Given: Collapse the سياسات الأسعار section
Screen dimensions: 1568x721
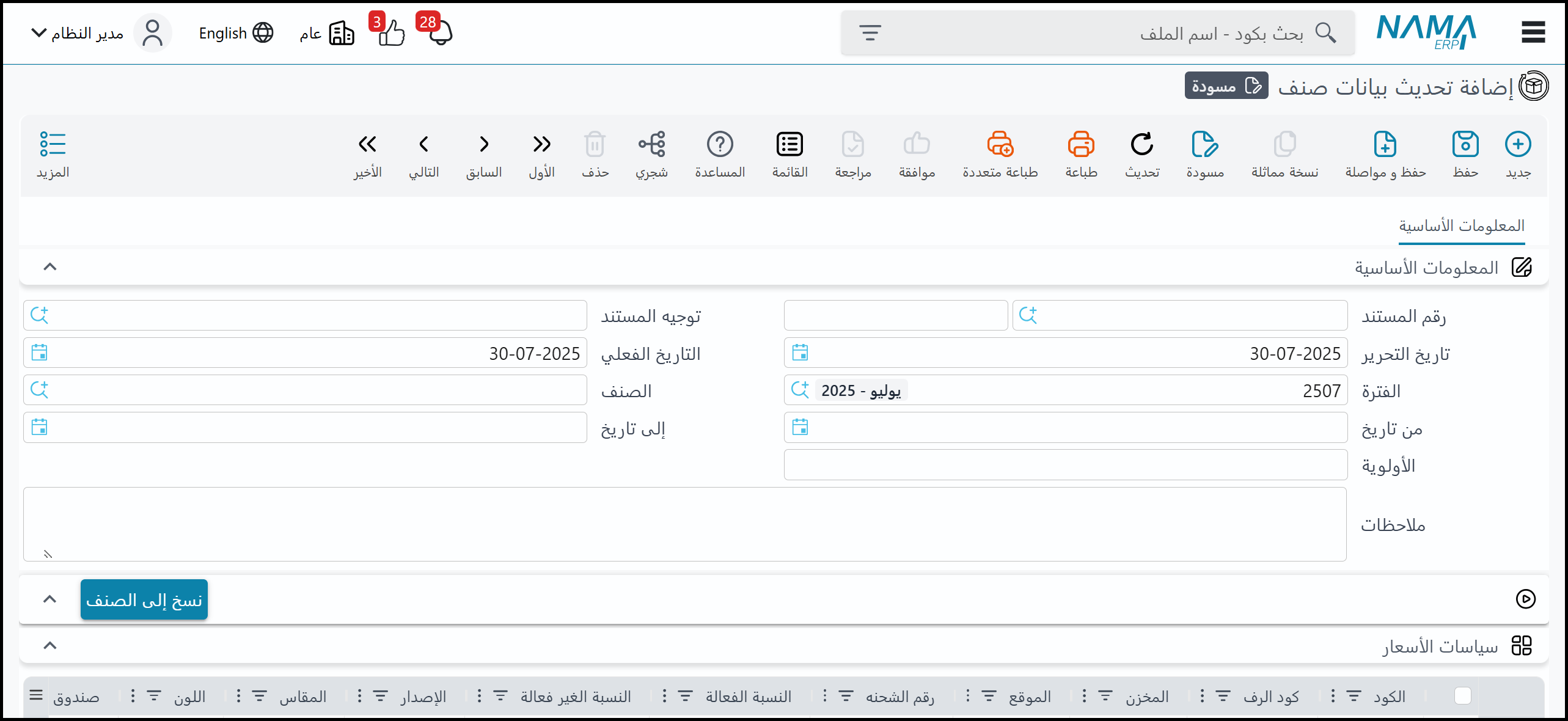Looking at the screenshot, I should (50, 646).
